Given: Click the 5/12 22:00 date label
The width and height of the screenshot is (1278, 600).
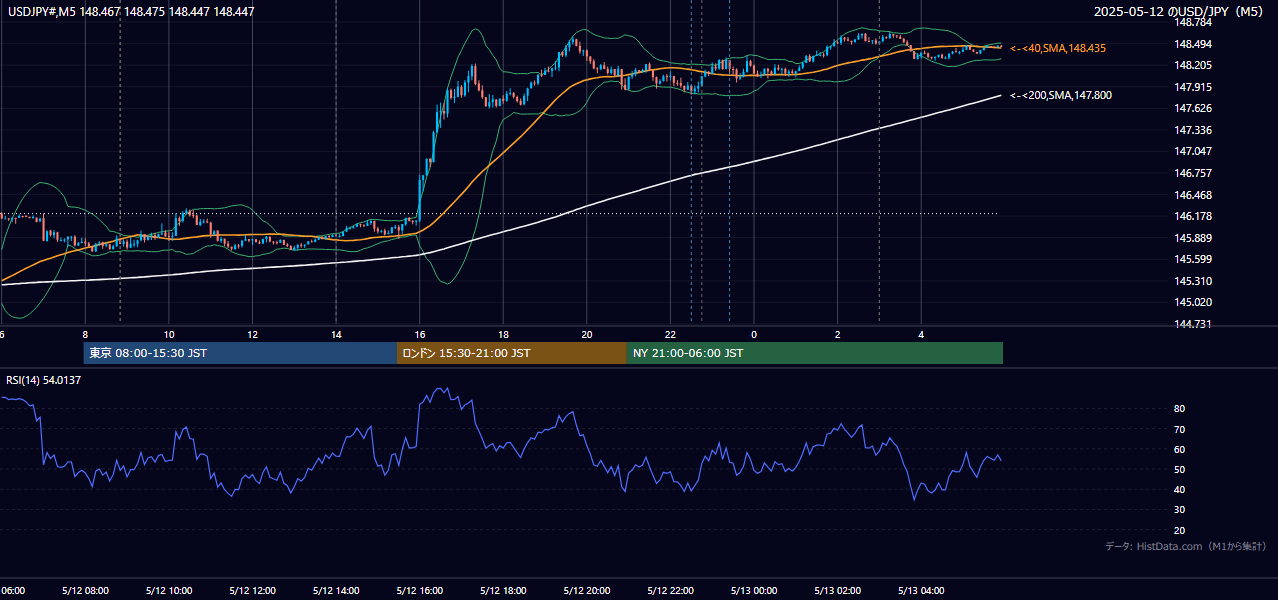Looking at the screenshot, I should click(670, 591).
